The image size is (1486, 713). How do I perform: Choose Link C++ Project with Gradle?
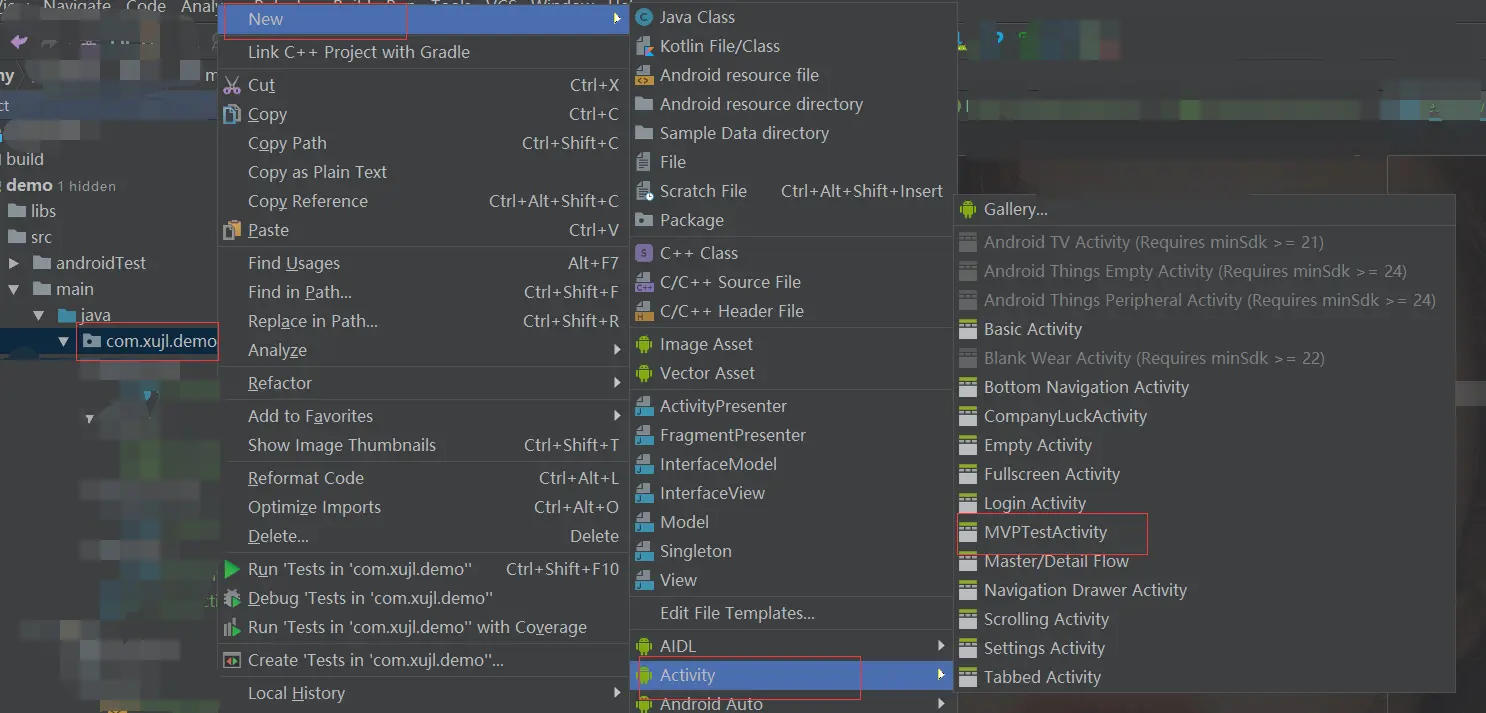pos(424,52)
